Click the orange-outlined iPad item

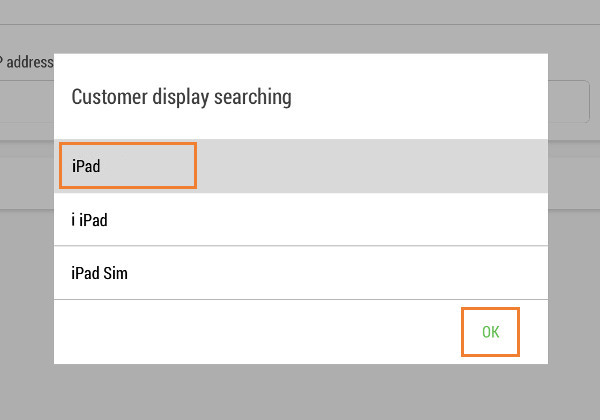pos(127,166)
